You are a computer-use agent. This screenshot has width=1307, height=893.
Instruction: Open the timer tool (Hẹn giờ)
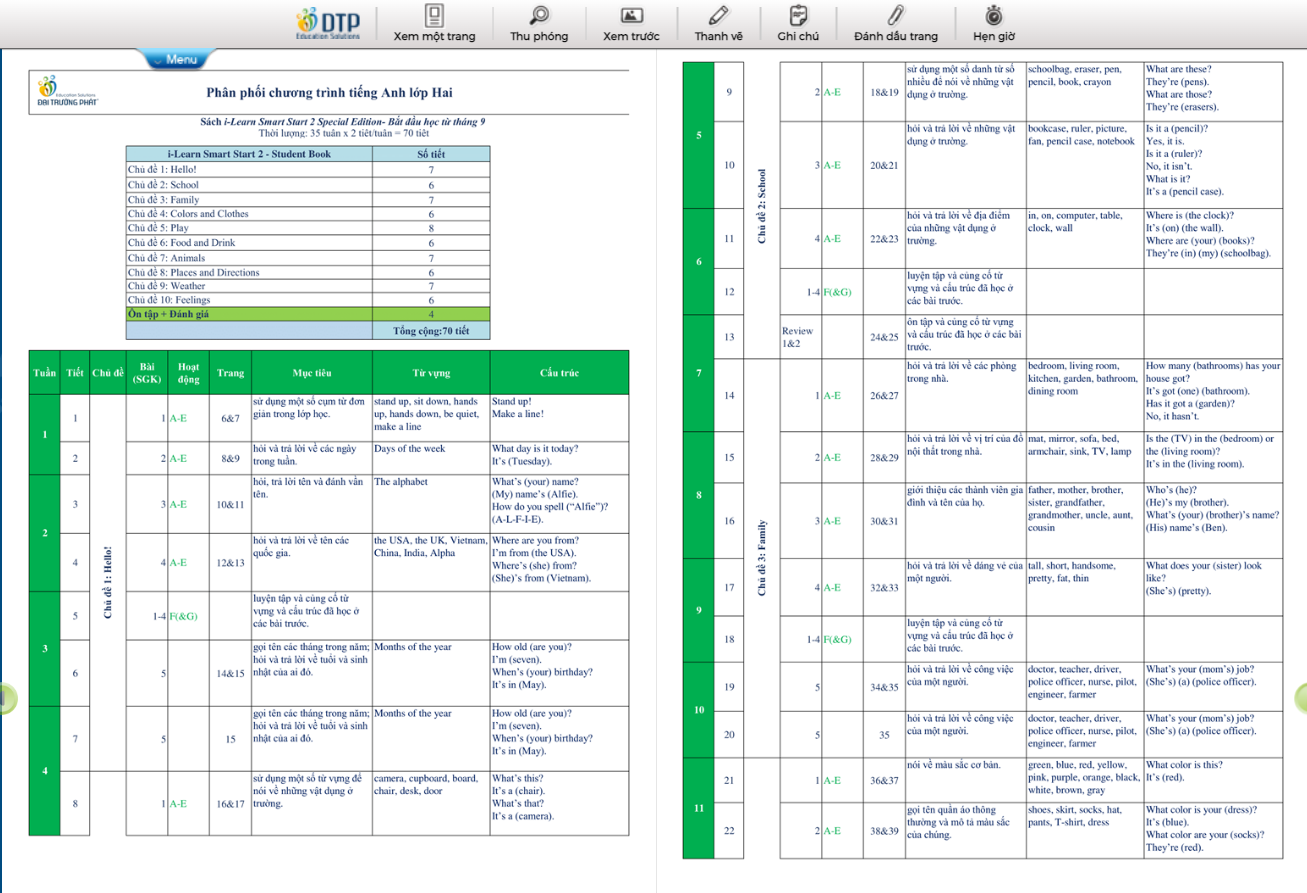[993, 24]
